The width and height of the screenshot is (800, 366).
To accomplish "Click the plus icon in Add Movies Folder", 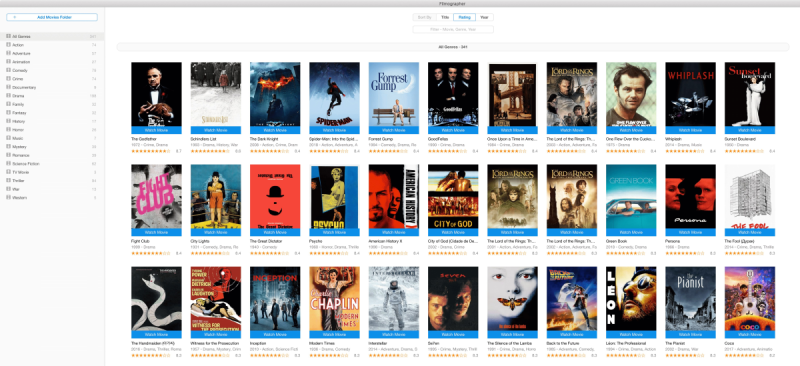I will click(x=15, y=17).
